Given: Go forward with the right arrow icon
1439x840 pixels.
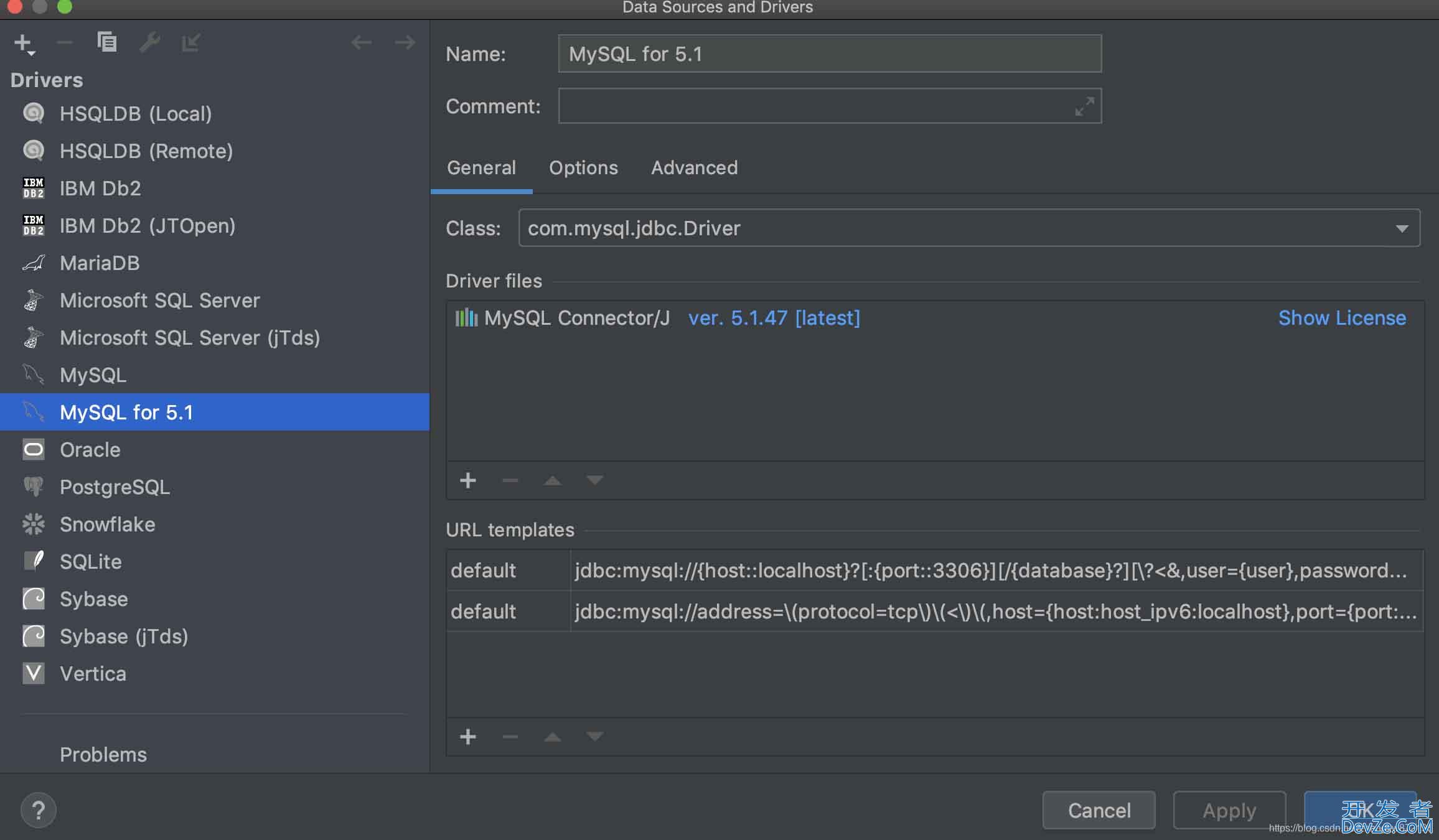Looking at the screenshot, I should coord(405,42).
